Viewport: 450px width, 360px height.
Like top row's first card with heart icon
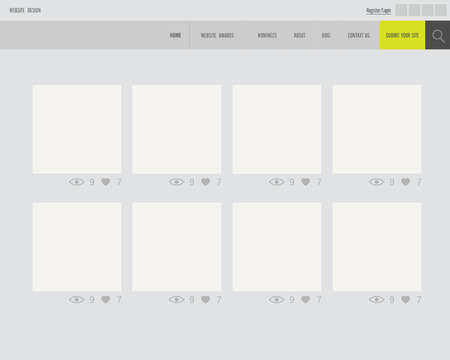point(106,182)
